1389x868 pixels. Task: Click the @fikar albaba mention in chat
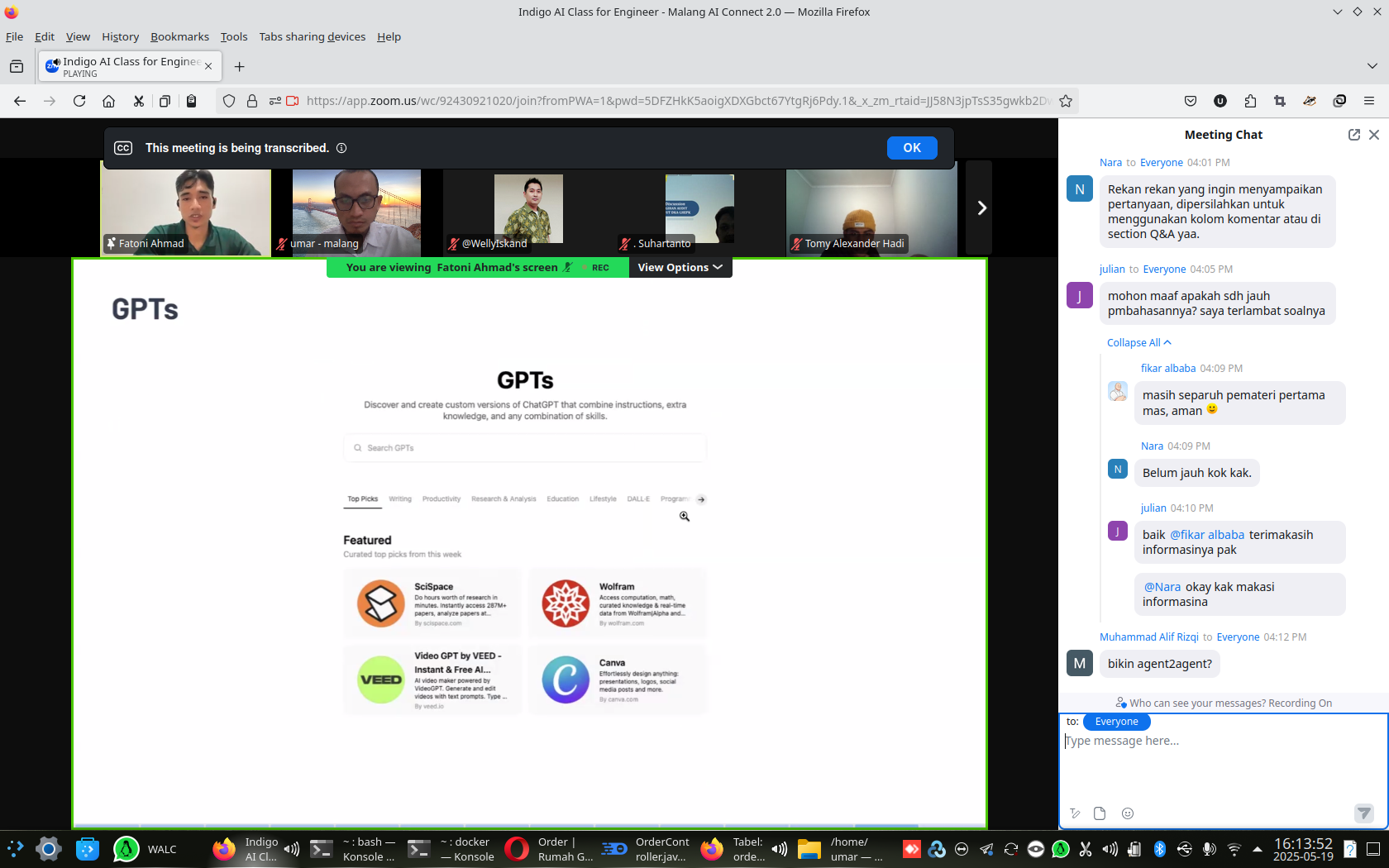1207,535
